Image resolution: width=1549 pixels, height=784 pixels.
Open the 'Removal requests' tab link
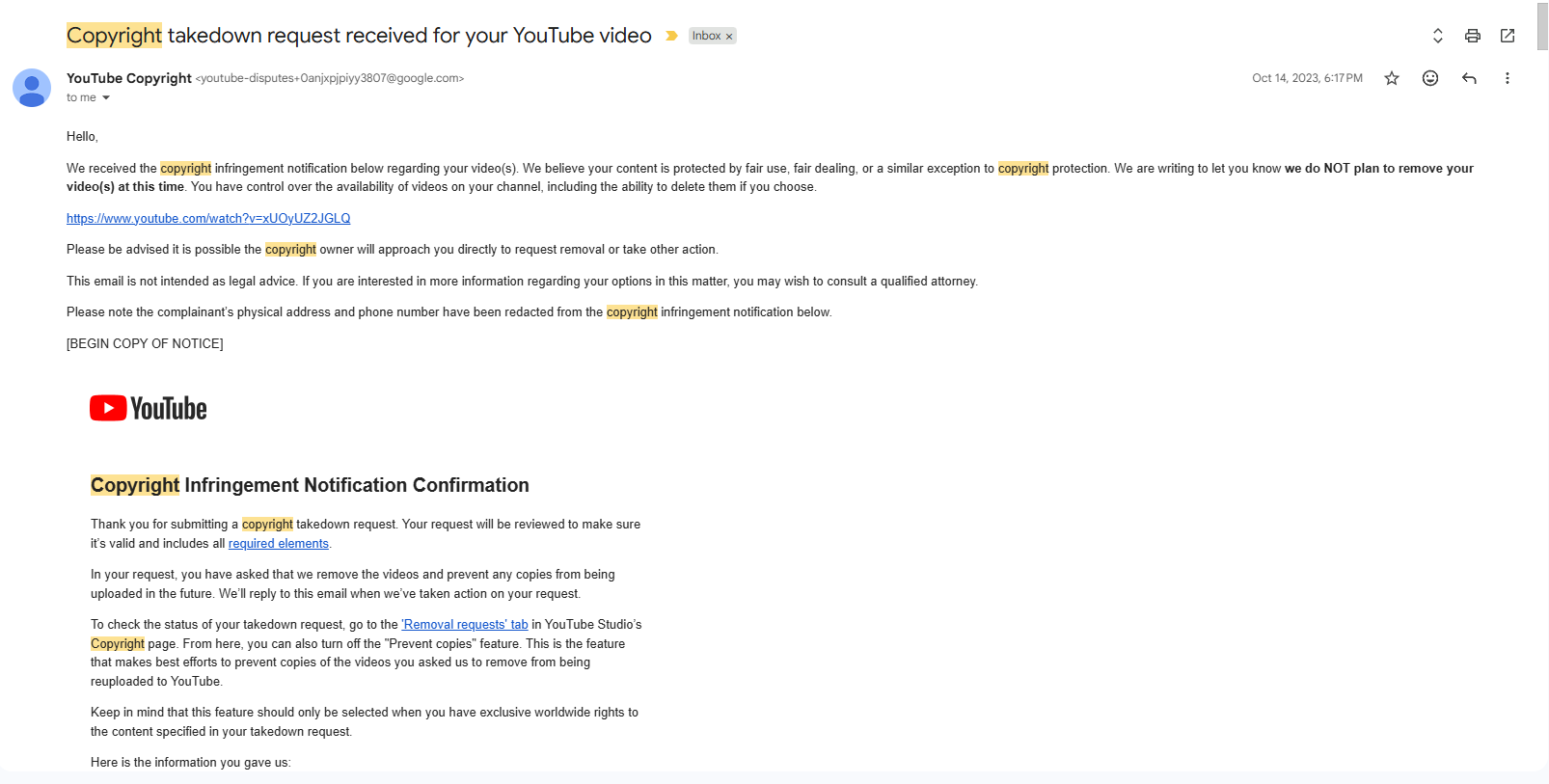[x=465, y=624]
